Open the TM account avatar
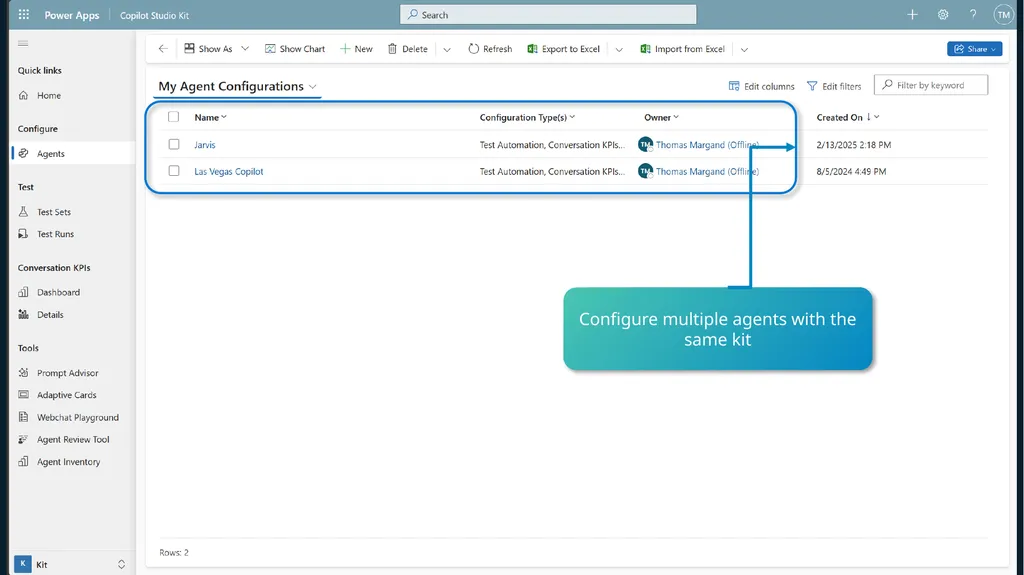The height and width of the screenshot is (575, 1024). click(x=1003, y=14)
